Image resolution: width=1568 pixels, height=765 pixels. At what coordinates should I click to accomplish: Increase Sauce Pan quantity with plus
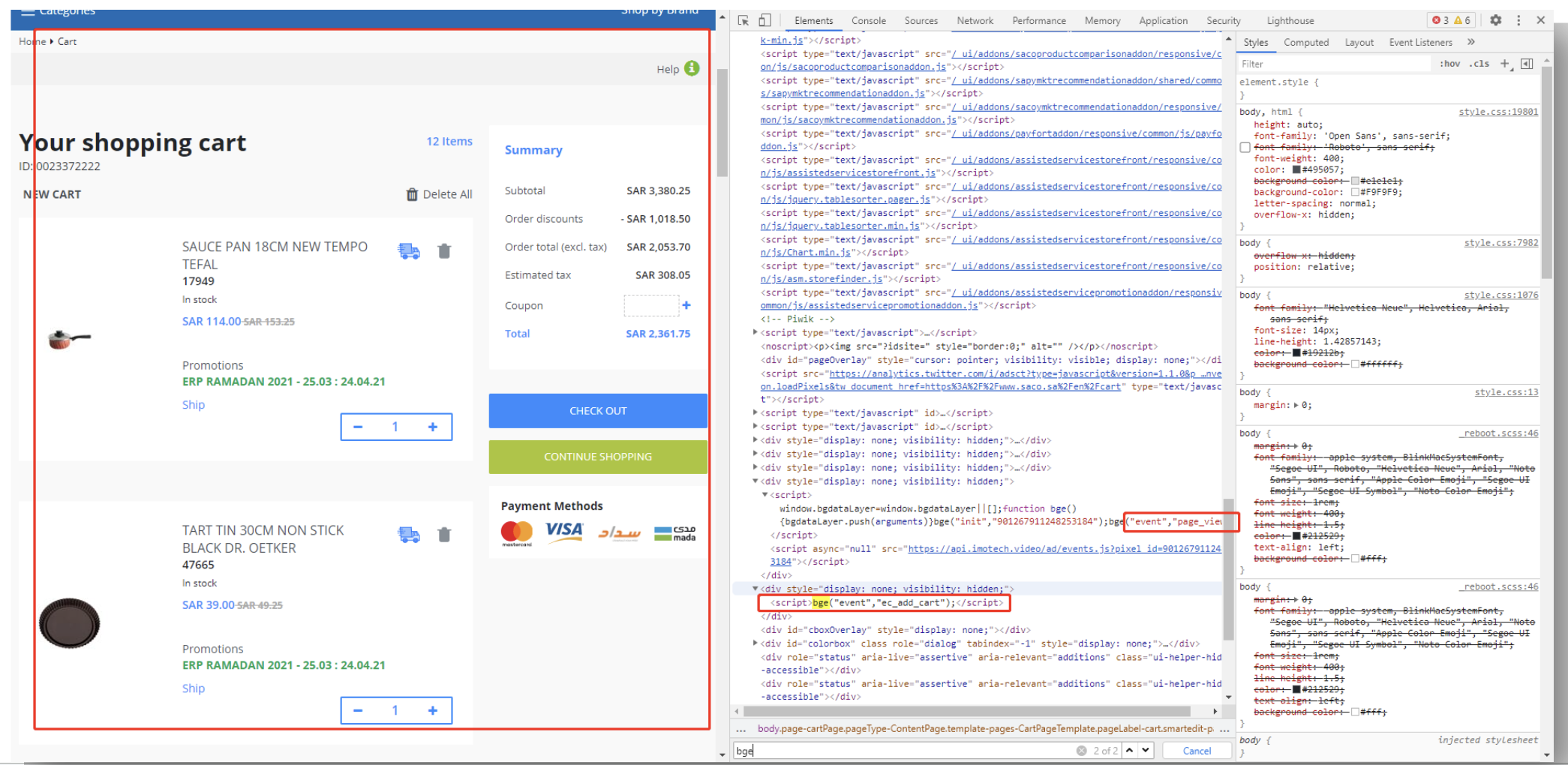click(433, 427)
